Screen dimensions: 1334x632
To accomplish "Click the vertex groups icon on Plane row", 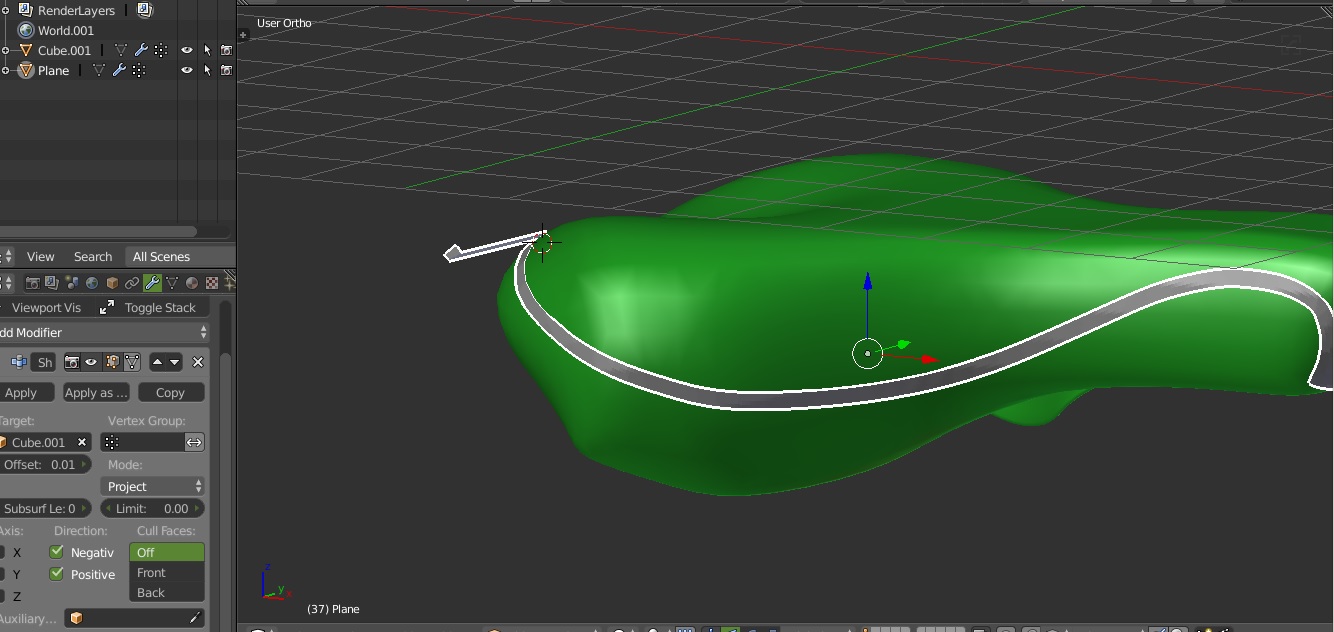I will click(138, 70).
